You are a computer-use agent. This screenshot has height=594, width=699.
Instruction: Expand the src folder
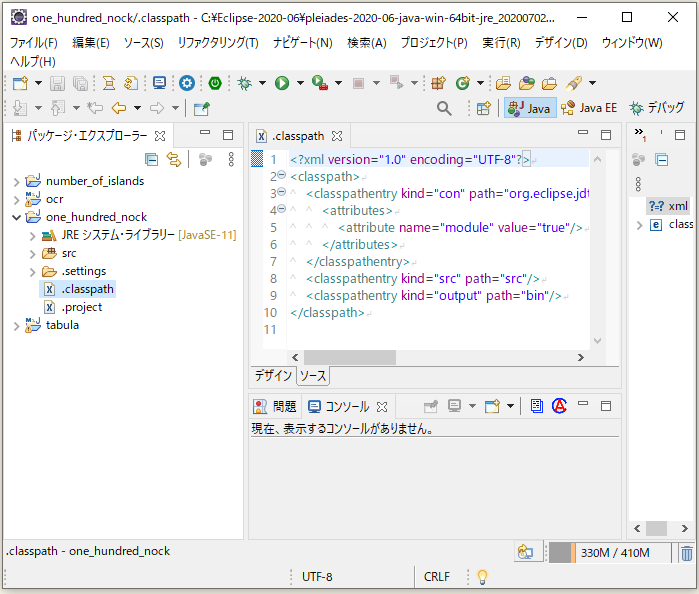click(x=33, y=254)
